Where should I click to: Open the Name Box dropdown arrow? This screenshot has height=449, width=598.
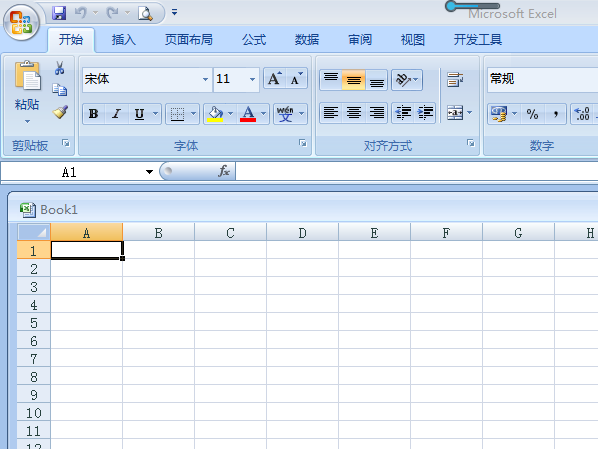[x=149, y=172]
